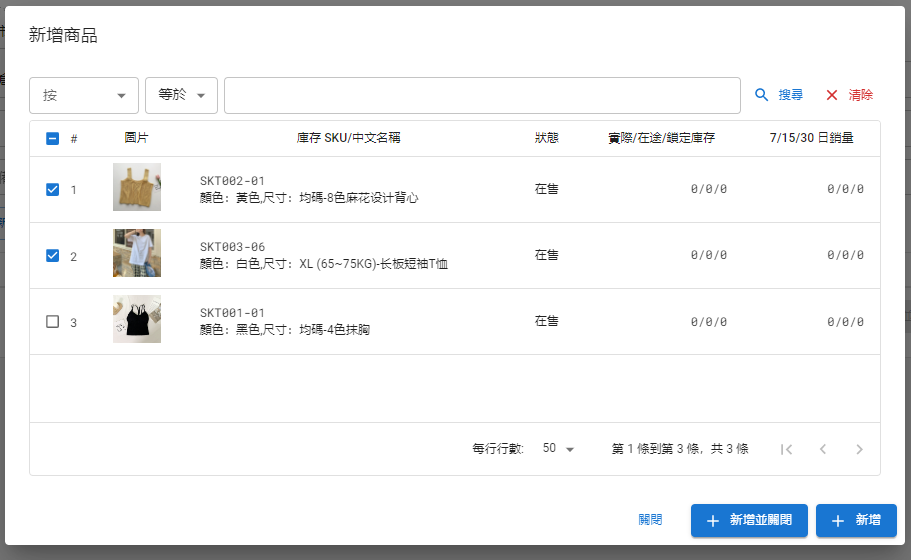
Task: Click the 庫存 SKU/中文名稱 column header
Action: pos(349,138)
